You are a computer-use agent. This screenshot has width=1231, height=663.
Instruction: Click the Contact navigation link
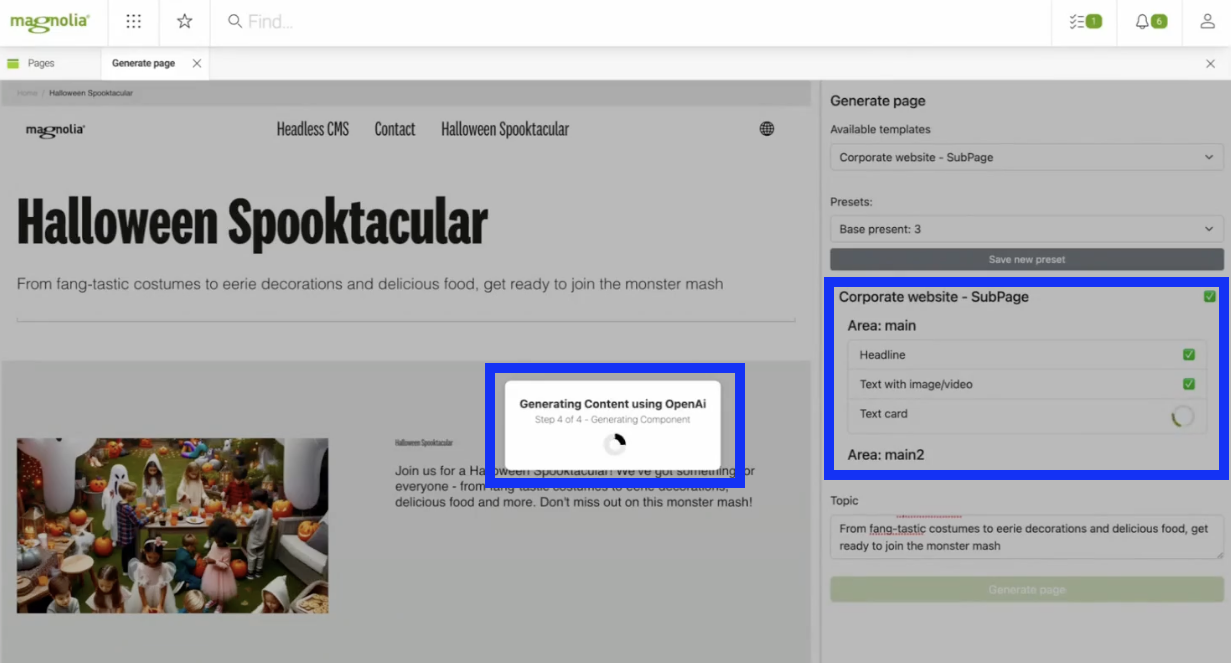395,129
